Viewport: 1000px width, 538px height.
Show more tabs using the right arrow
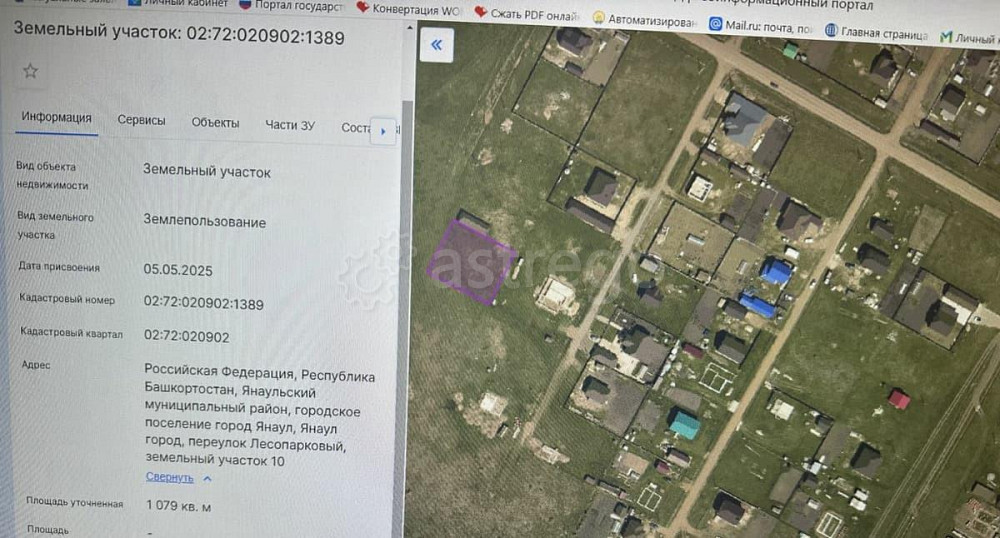pos(383,131)
